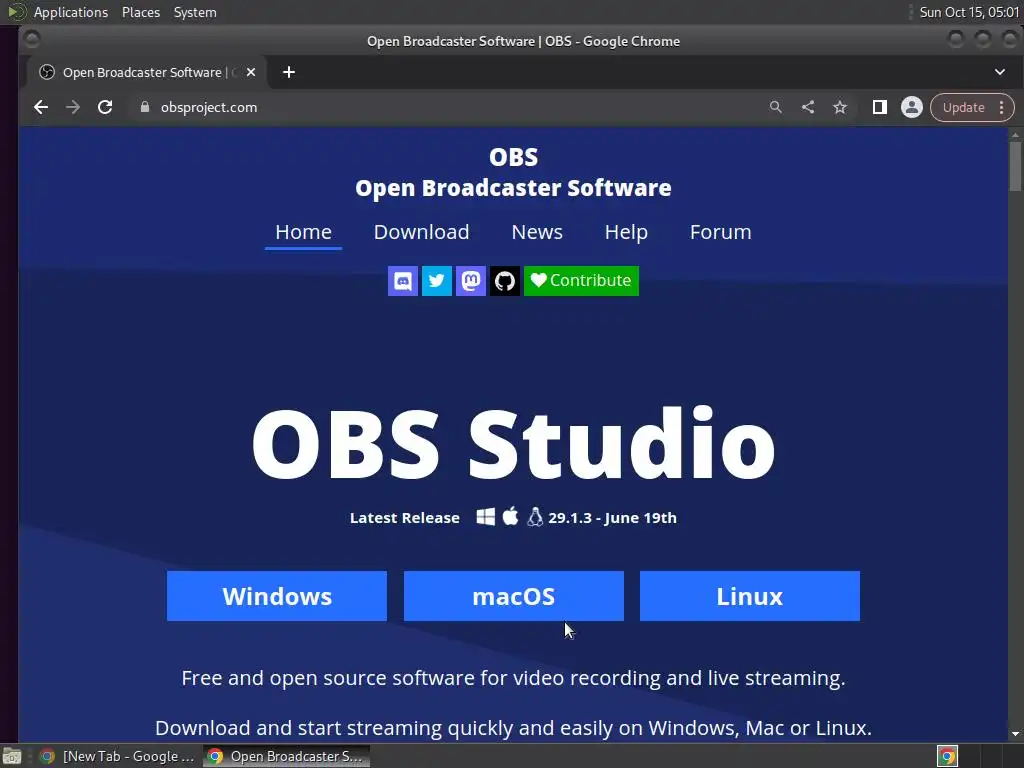Reload the obsproject.com page
This screenshot has height=768, width=1024.
[105, 107]
